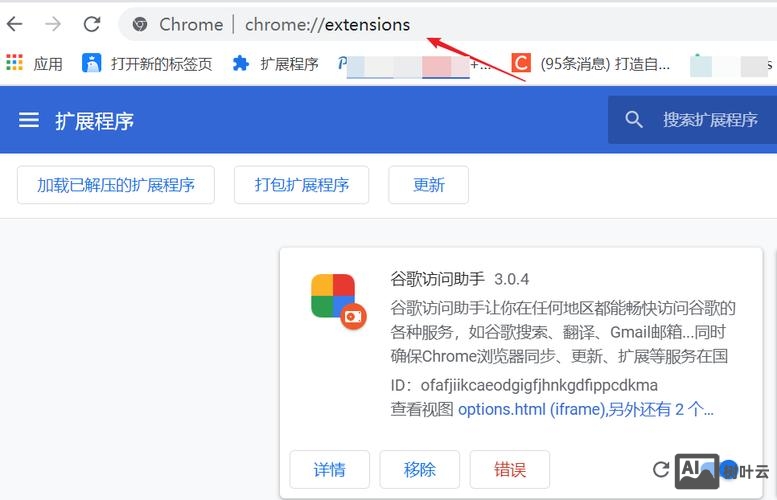Click the extension ID ofafjiikcaeodgigfjhnkgdfippcdkma text
This screenshot has height=500, width=777.
[x=539, y=385]
